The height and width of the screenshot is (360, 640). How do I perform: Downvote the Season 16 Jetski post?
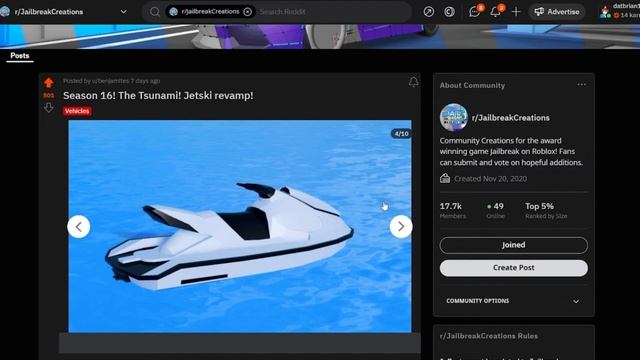pyautogui.click(x=49, y=108)
